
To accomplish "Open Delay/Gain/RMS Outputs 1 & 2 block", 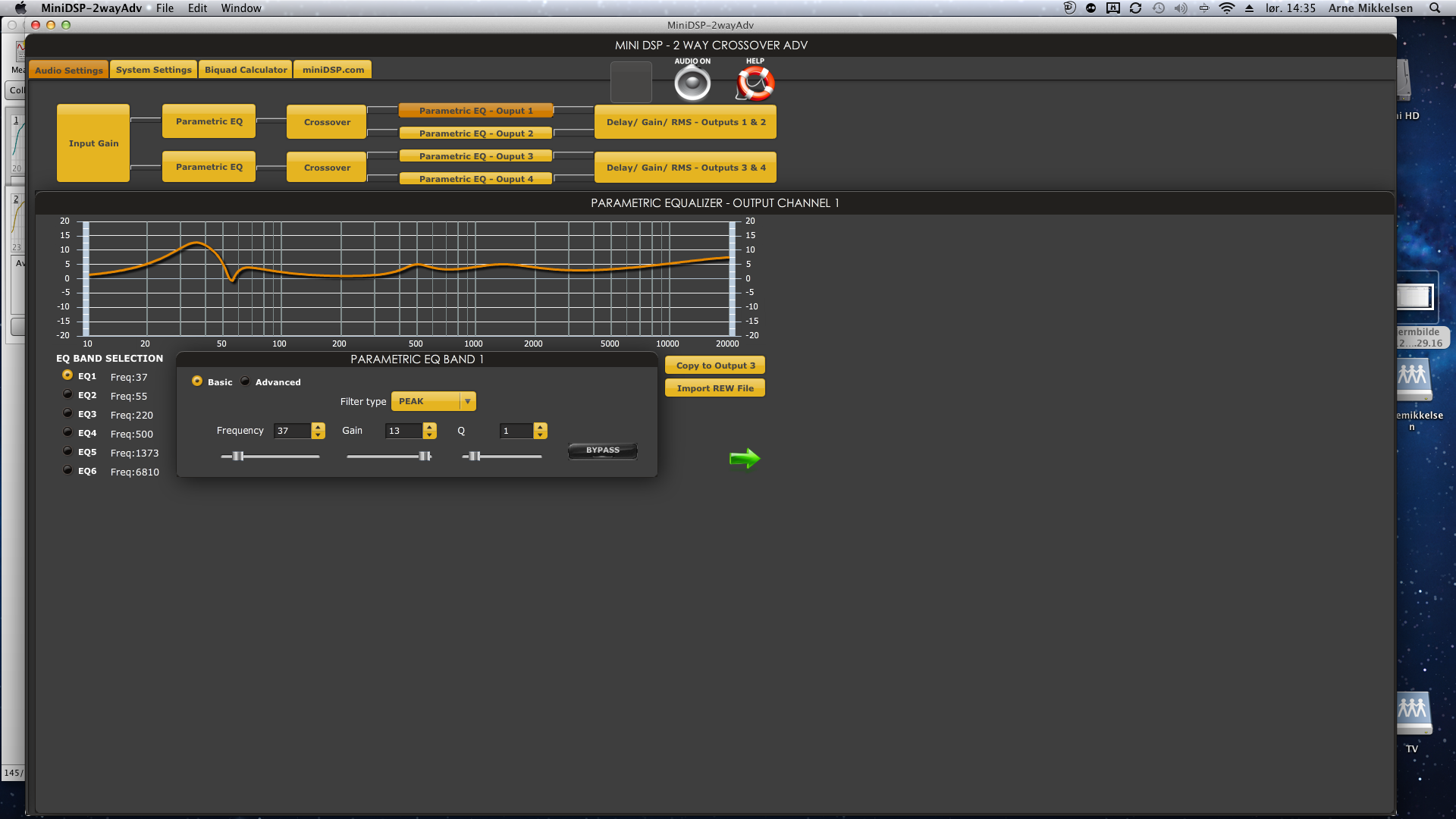I will click(686, 122).
